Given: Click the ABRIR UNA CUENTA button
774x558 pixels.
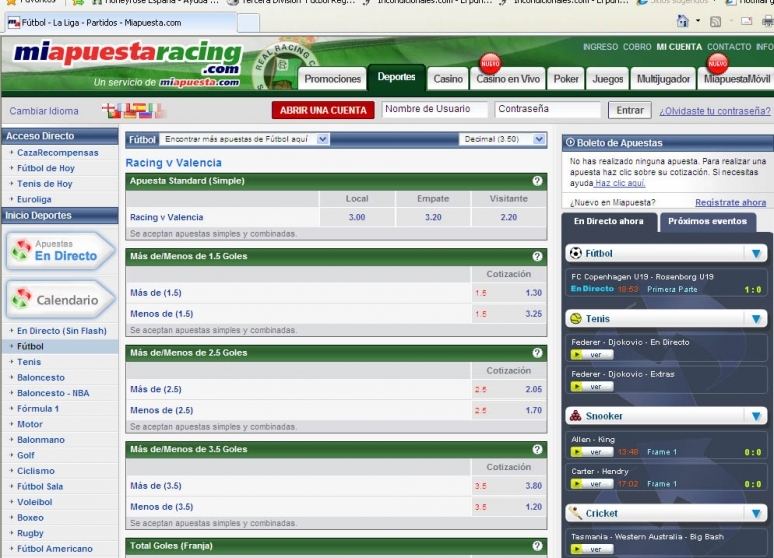Looking at the screenshot, I should pos(323,110).
